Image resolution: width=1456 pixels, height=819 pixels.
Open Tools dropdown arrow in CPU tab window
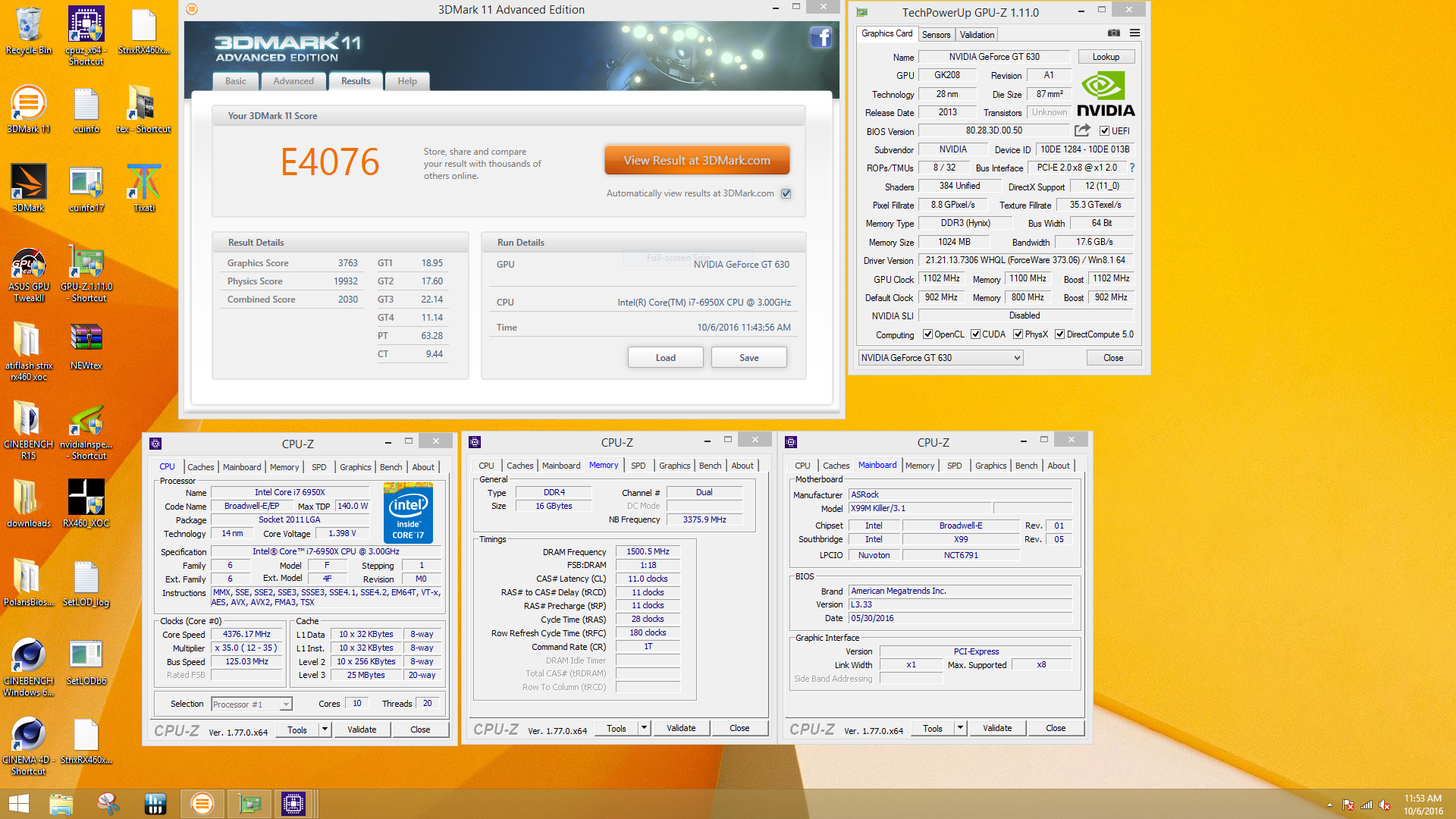(x=325, y=730)
